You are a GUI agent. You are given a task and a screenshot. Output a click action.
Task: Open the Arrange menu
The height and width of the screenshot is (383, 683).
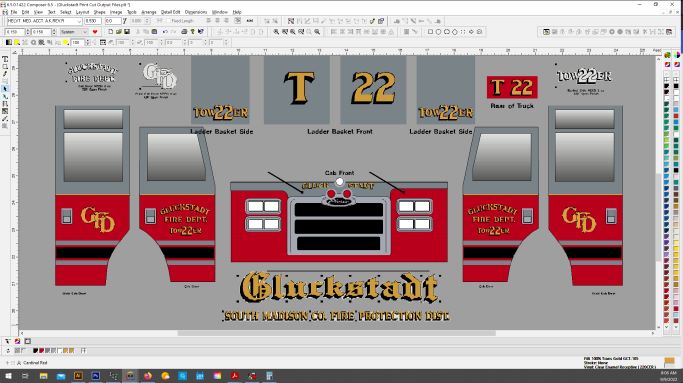coord(149,12)
